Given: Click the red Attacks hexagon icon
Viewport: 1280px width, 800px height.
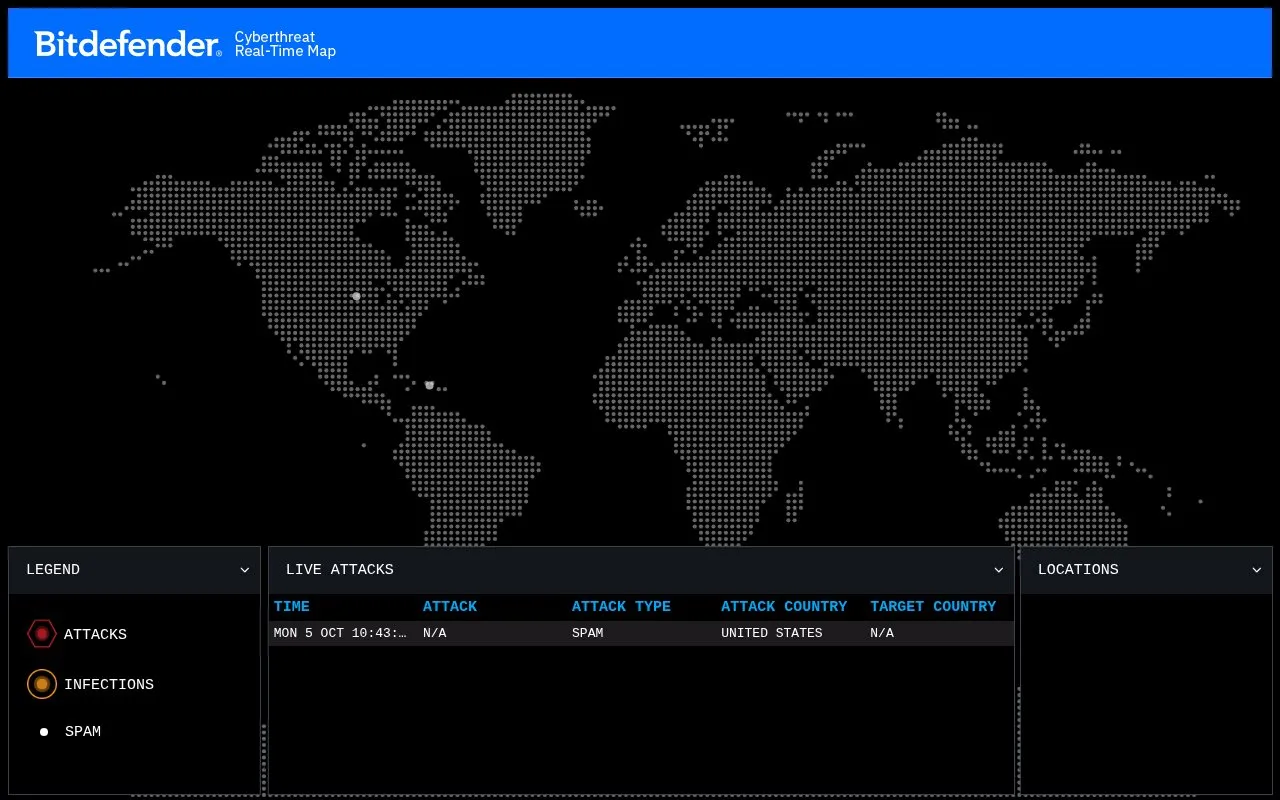Looking at the screenshot, I should coord(42,634).
